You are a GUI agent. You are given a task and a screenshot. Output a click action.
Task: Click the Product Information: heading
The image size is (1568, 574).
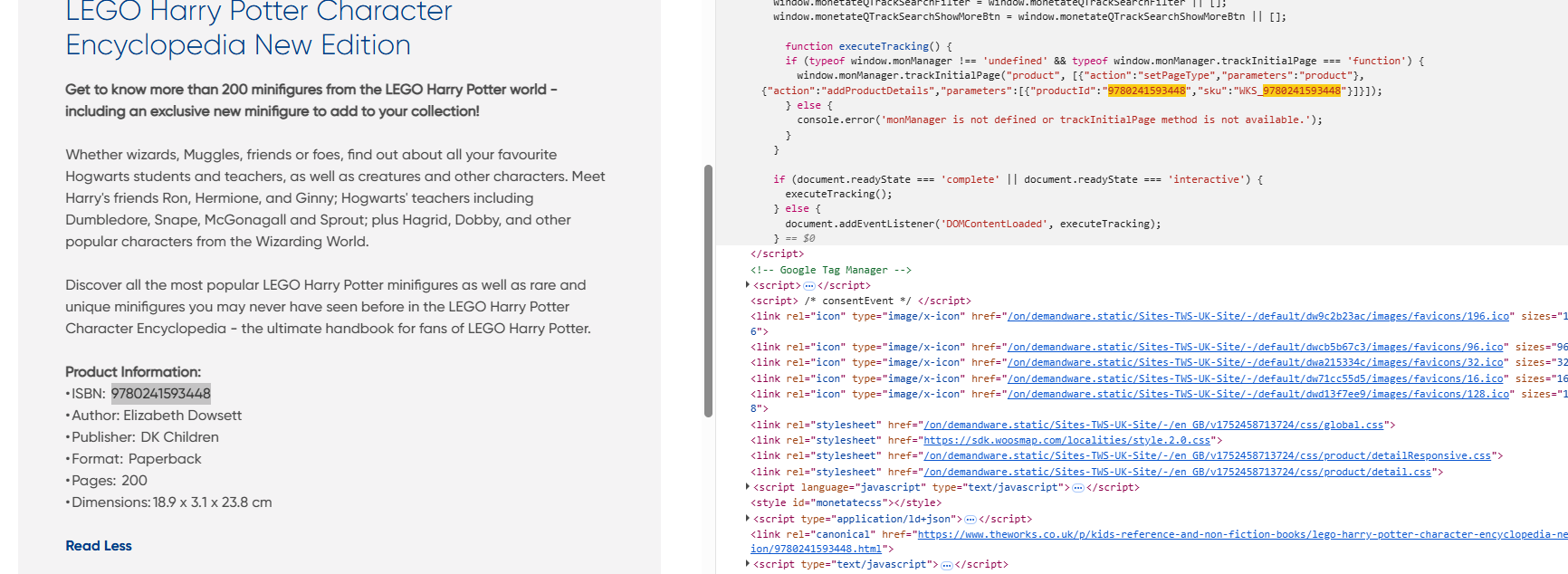pos(133,371)
